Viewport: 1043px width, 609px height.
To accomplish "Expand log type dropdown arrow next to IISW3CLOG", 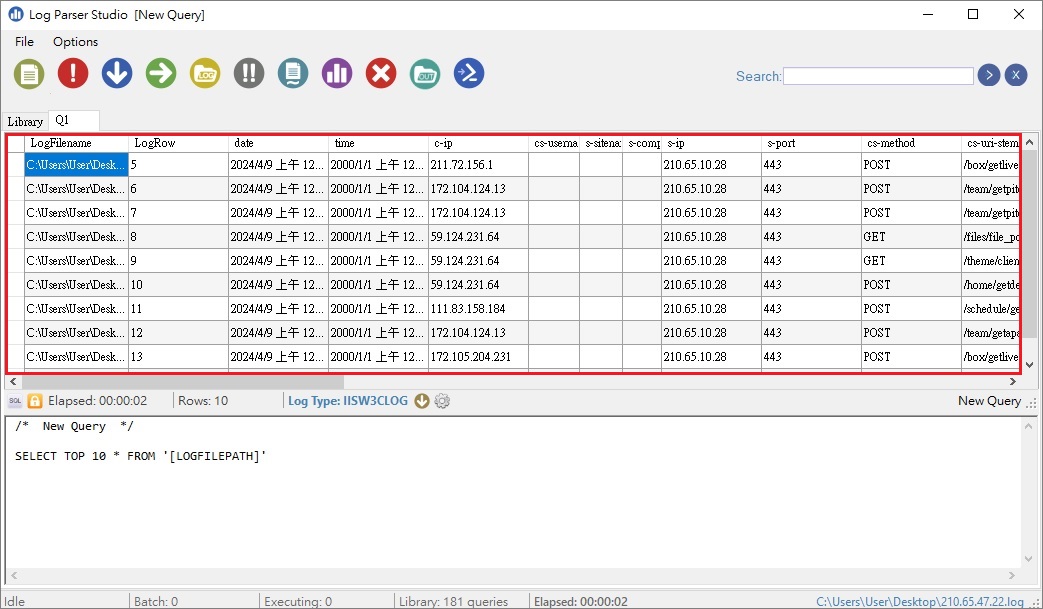I will pyautogui.click(x=422, y=401).
